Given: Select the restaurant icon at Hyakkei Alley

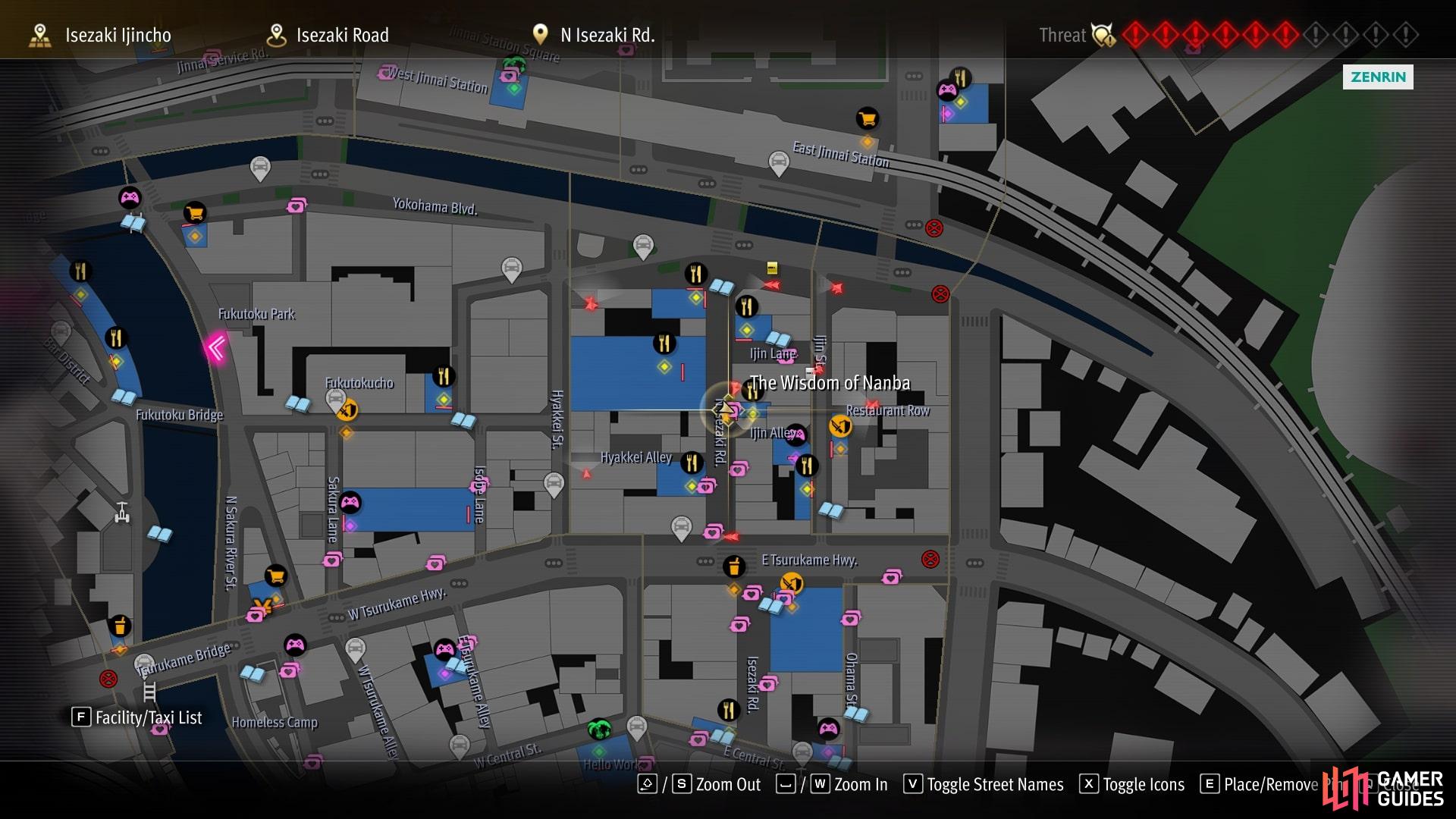Looking at the screenshot, I should click(692, 462).
